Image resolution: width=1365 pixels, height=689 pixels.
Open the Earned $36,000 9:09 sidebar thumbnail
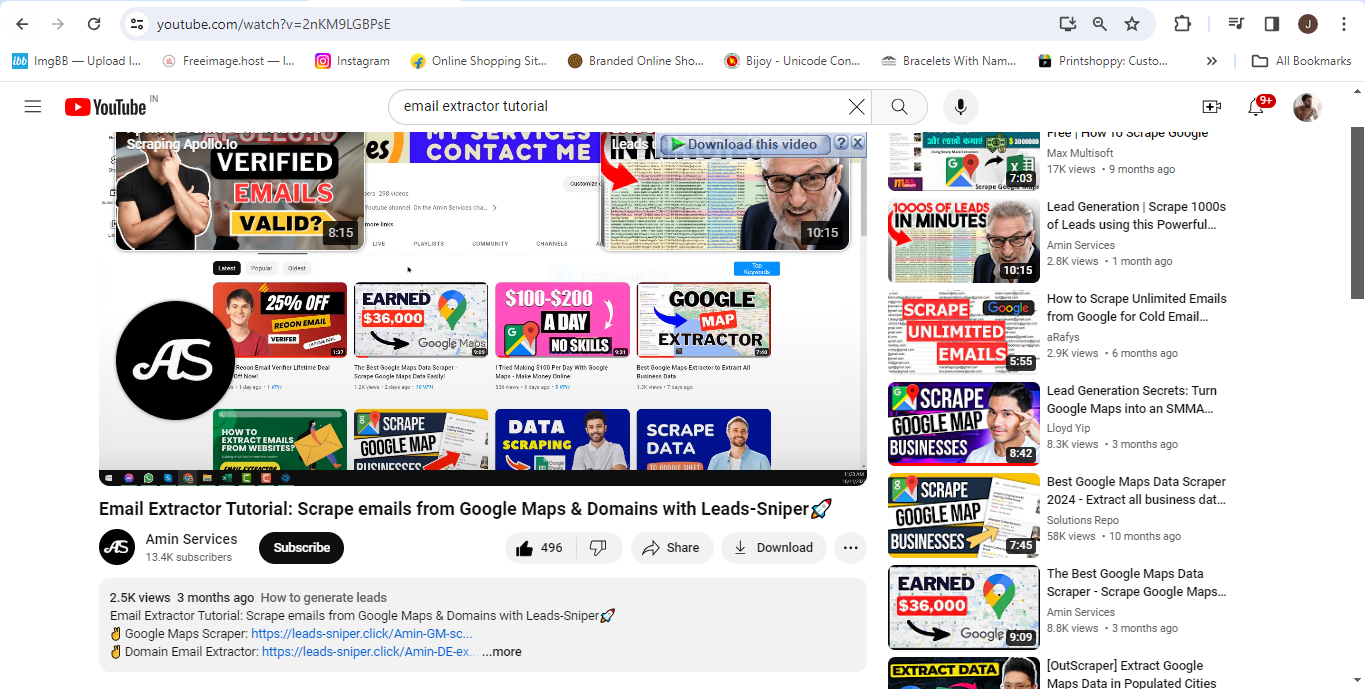coord(964,608)
